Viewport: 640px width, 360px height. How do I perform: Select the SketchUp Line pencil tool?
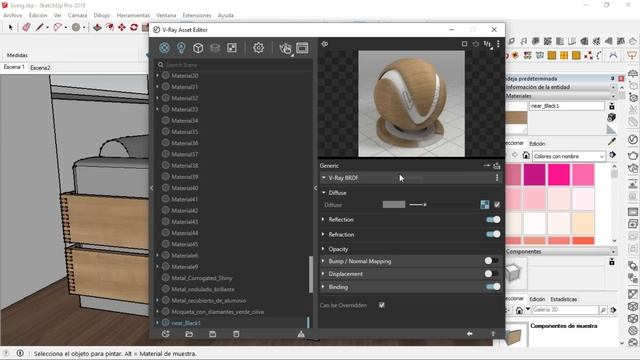click(x=39, y=27)
